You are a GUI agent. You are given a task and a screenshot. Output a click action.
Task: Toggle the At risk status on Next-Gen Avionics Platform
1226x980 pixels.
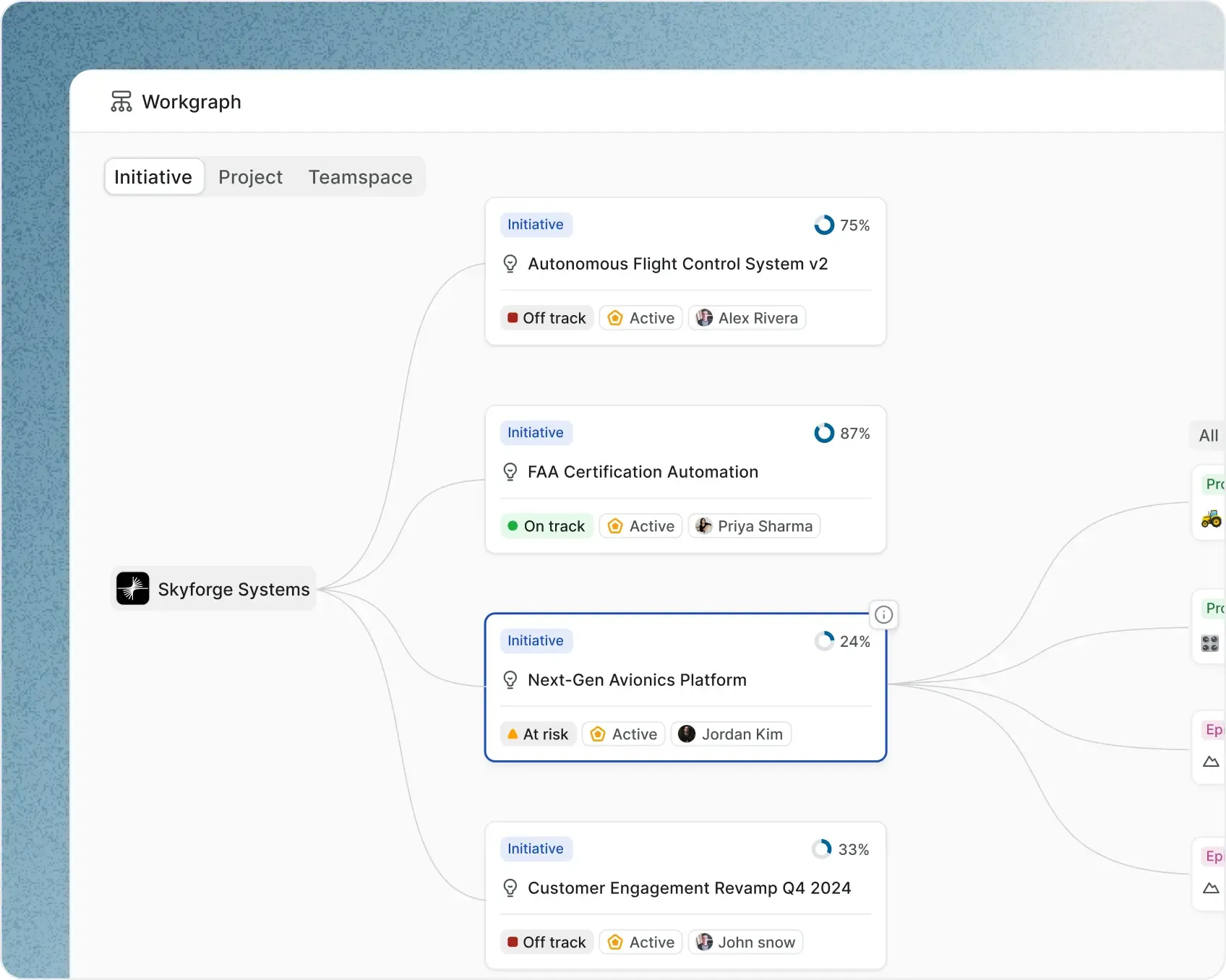coord(537,734)
